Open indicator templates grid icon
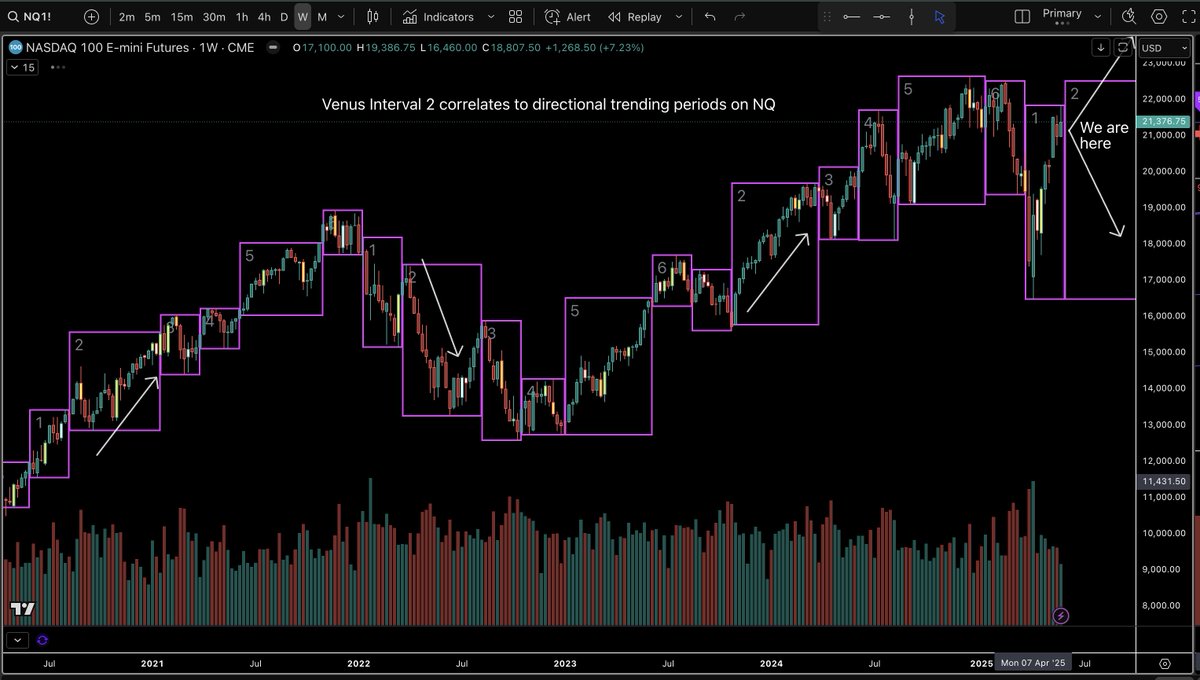 click(x=515, y=17)
